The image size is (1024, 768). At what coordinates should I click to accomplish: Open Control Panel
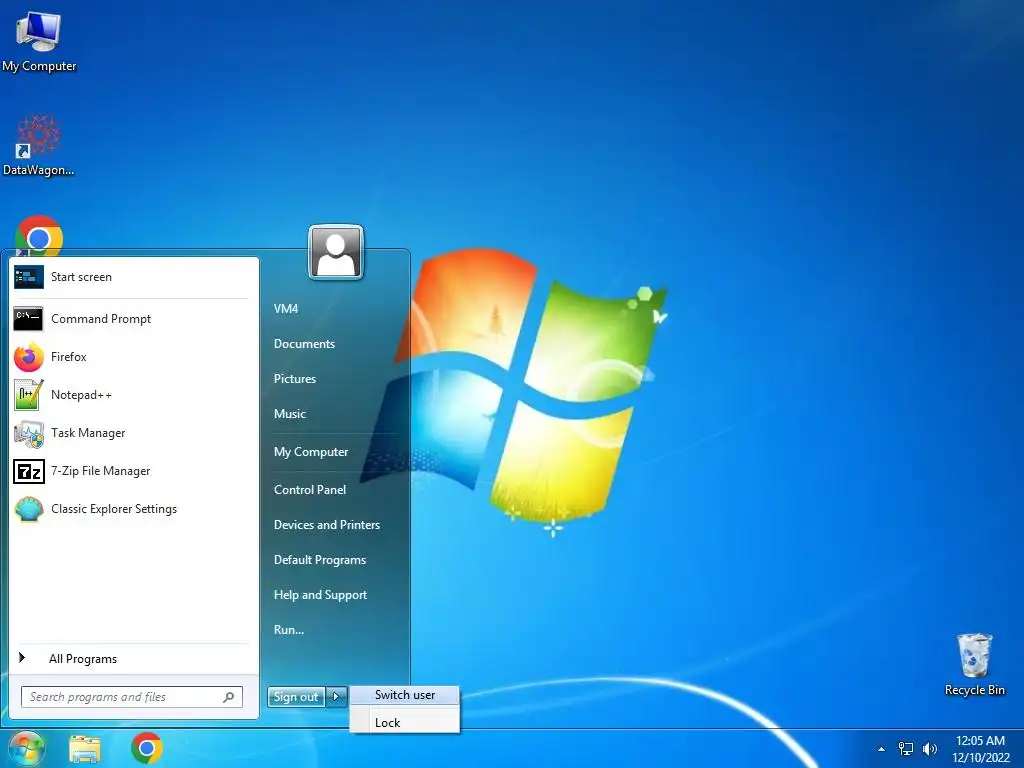310,490
